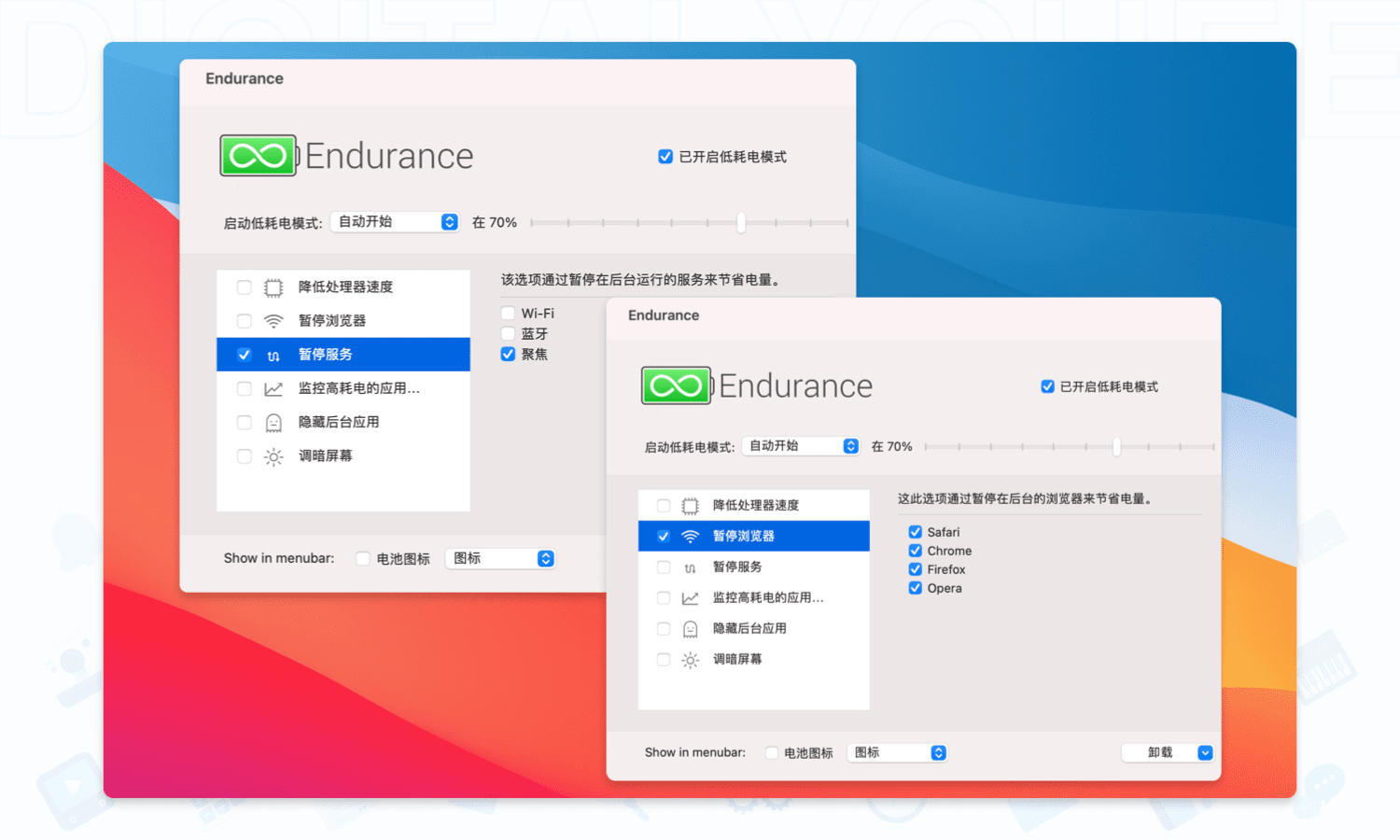The width and height of the screenshot is (1400, 840).
Task: Tick the 蓝牙 service checkbox
Action: (508, 333)
